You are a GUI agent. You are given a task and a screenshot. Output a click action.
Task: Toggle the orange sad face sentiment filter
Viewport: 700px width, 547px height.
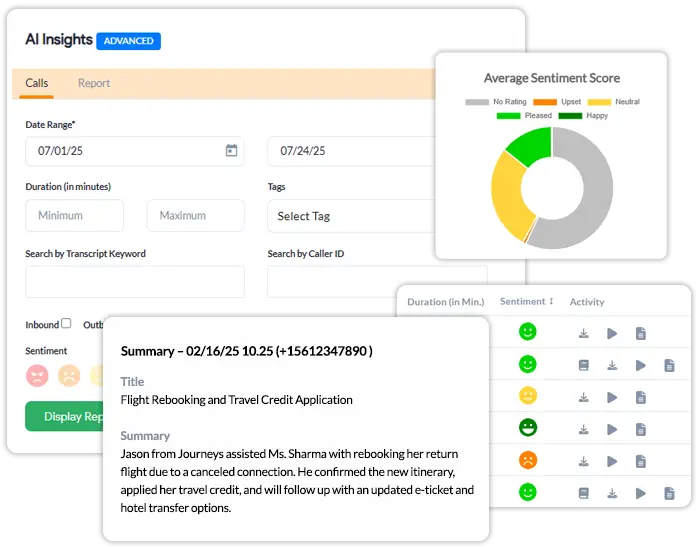tap(69, 375)
